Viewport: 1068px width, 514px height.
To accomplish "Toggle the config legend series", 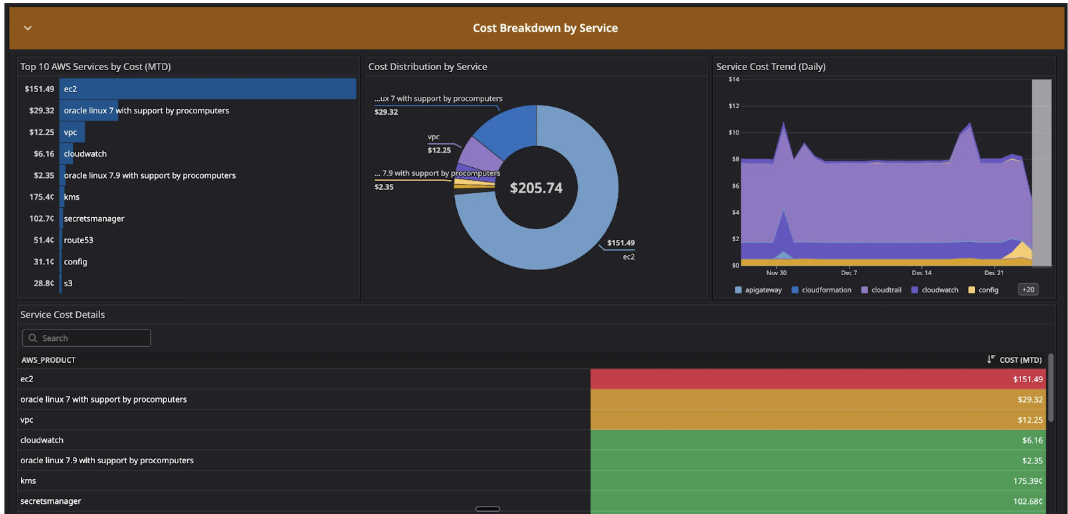I will click(984, 290).
